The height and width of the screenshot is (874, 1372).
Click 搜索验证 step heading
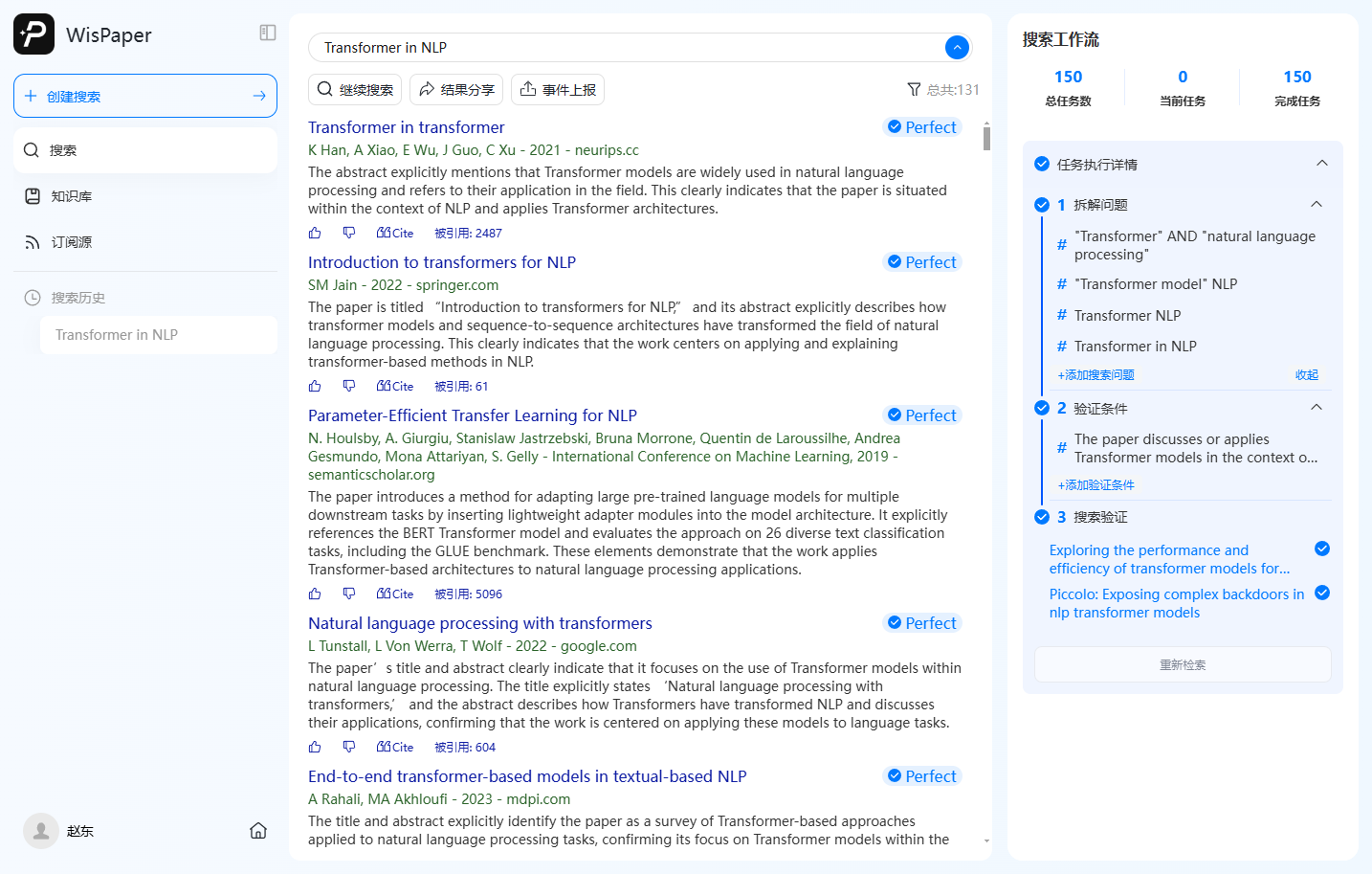click(1100, 517)
